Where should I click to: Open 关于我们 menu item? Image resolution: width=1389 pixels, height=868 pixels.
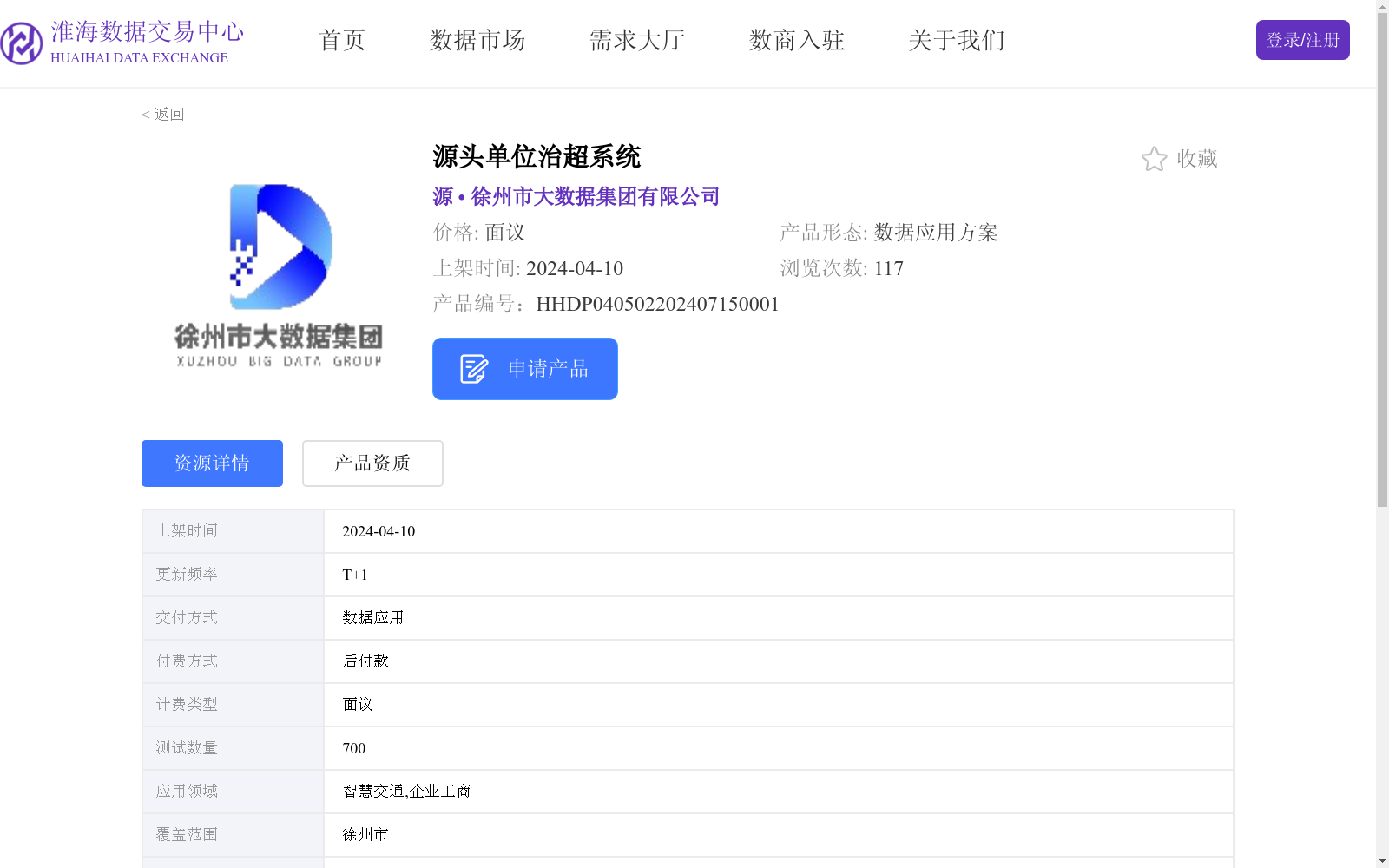pos(957,40)
